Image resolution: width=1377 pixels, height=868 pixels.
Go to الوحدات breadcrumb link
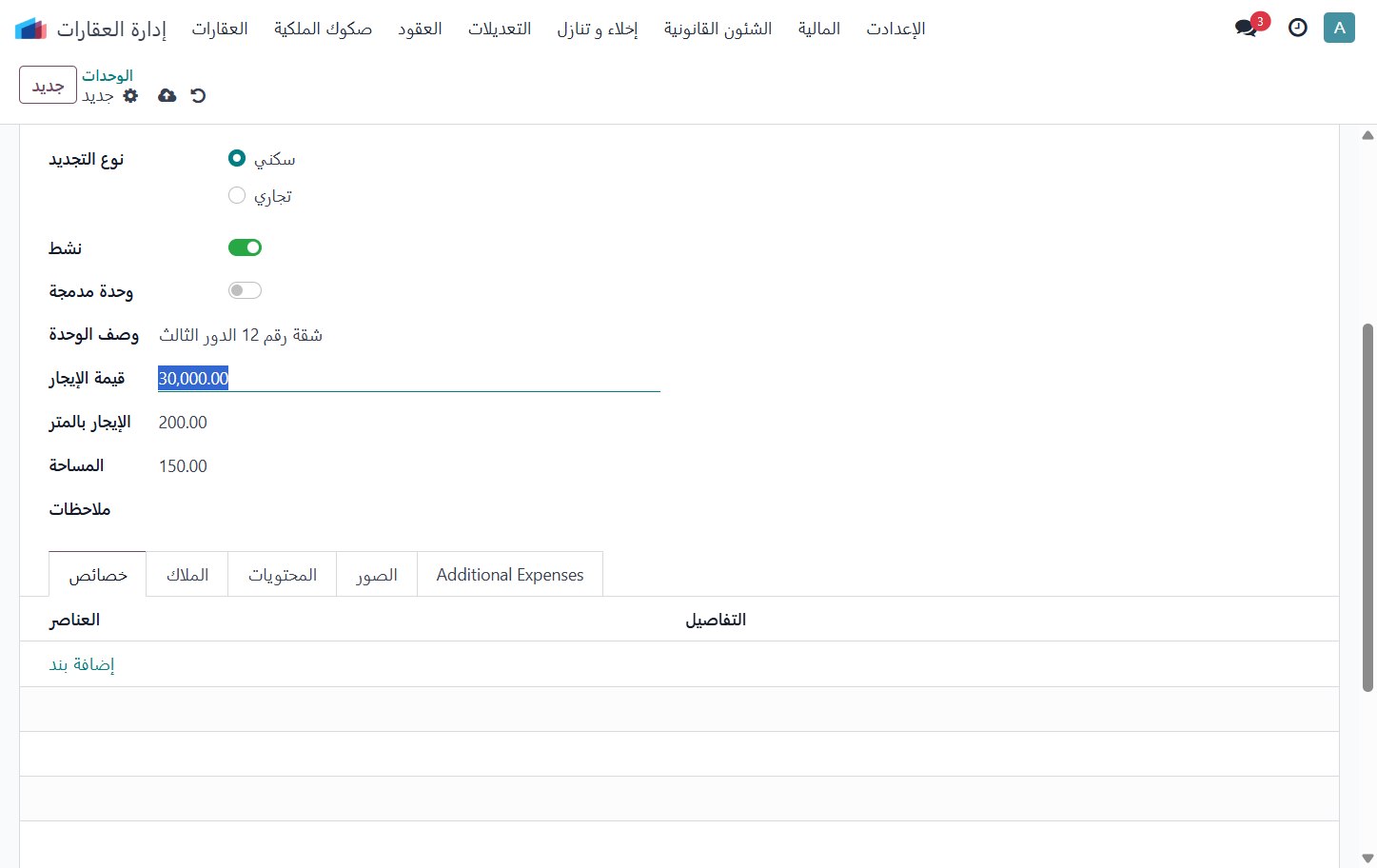pyautogui.click(x=108, y=75)
